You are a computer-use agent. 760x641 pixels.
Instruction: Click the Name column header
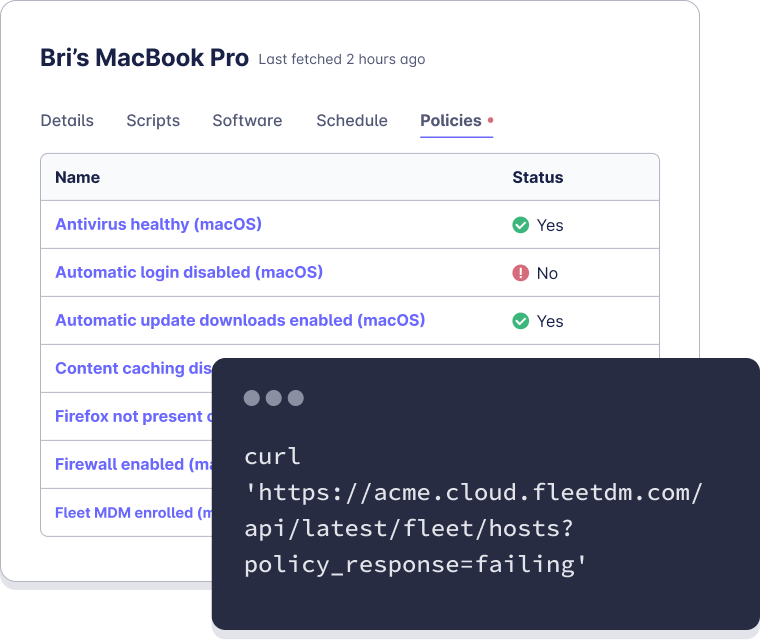tap(78, 178)
